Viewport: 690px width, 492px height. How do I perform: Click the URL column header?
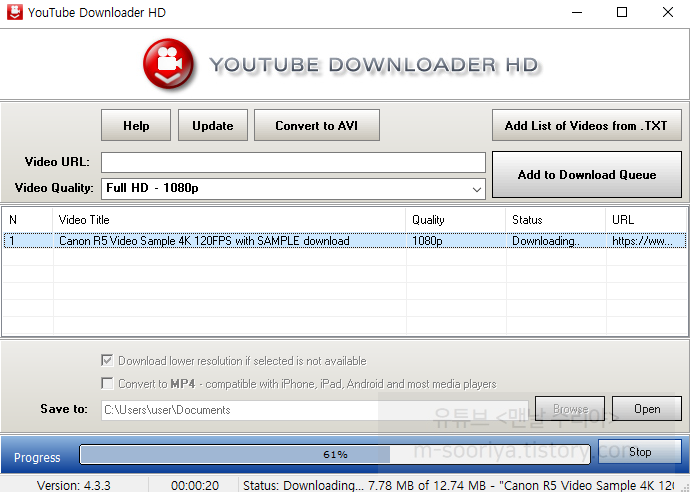point(646,220)
